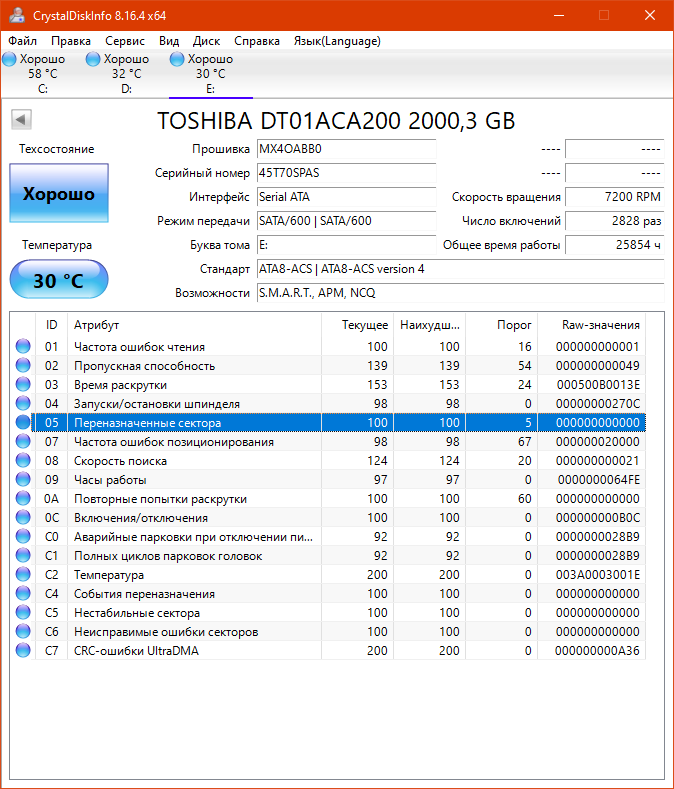Click the Наихудш... column header

point(429,325)
